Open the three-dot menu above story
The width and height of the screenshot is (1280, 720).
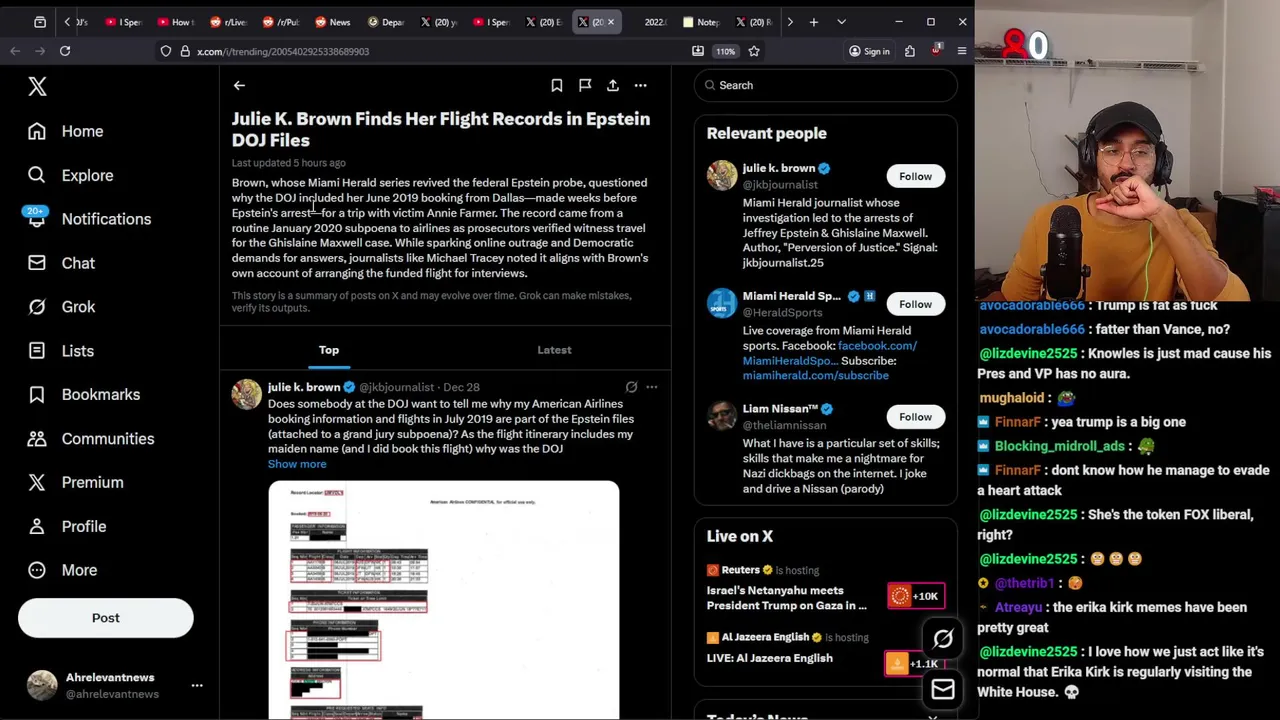[x=641, y=85]
